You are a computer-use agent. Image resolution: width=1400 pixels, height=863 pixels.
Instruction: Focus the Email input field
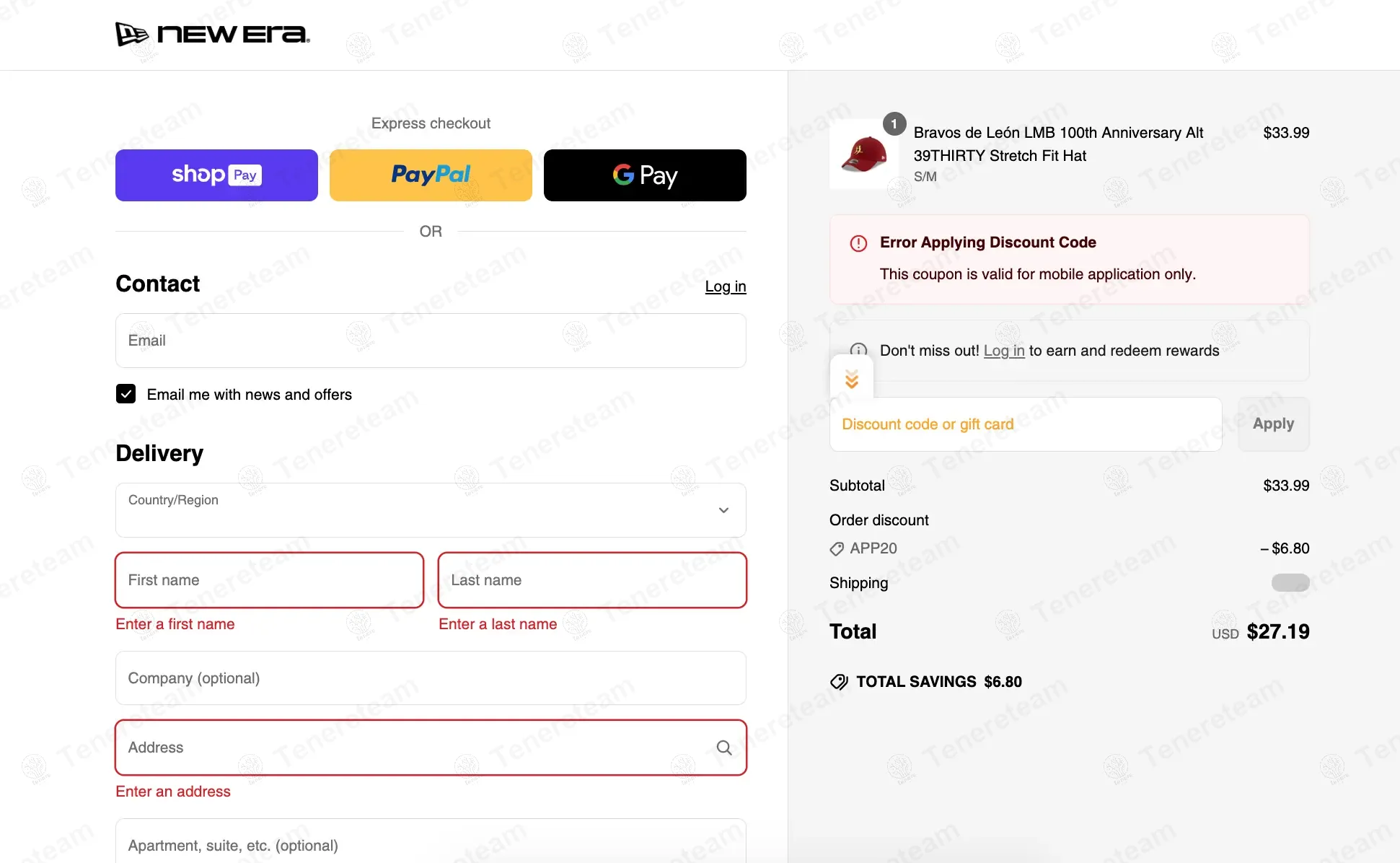click(x=431, y=341)
